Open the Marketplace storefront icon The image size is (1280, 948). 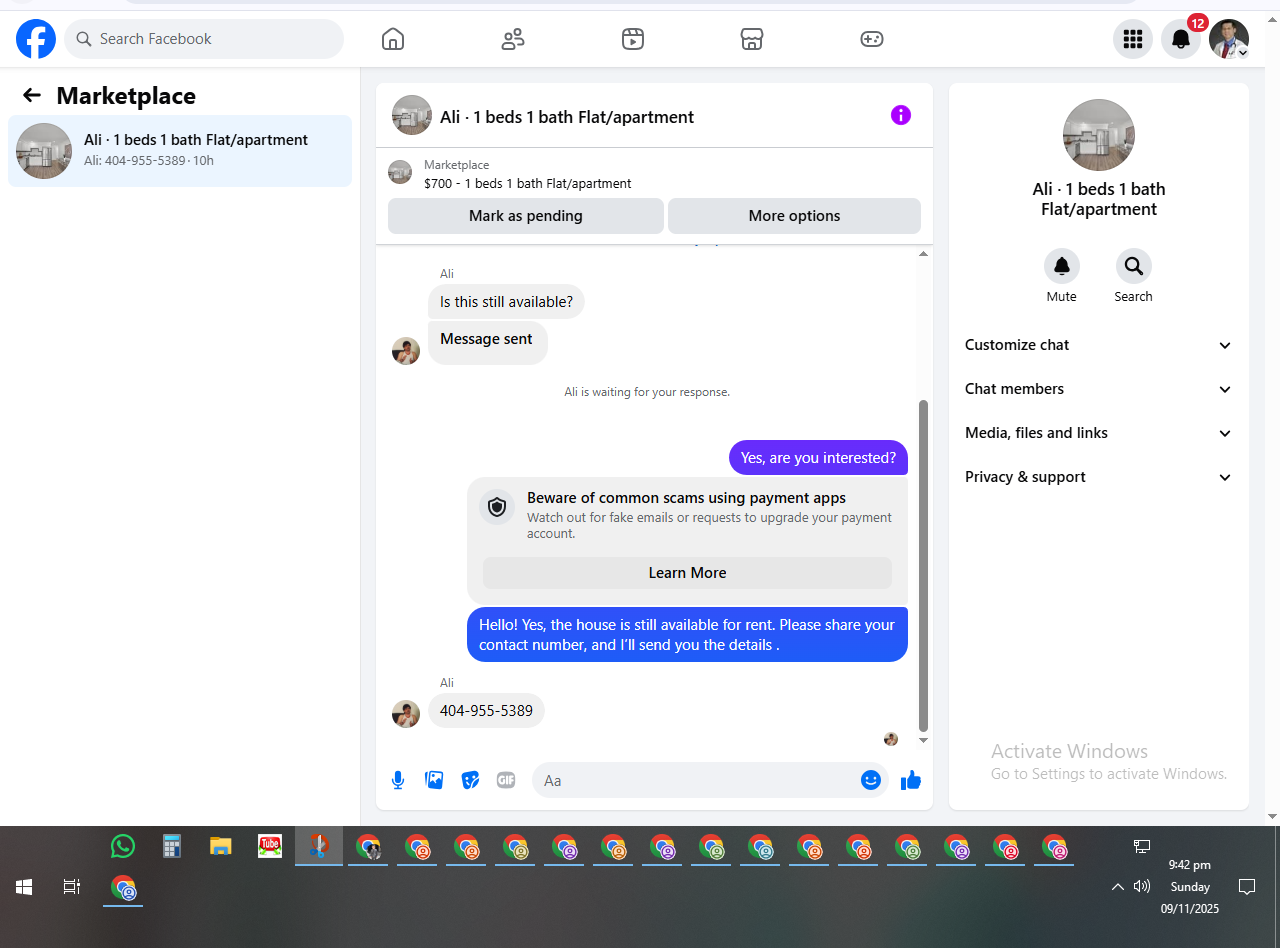tap(752, 39)
